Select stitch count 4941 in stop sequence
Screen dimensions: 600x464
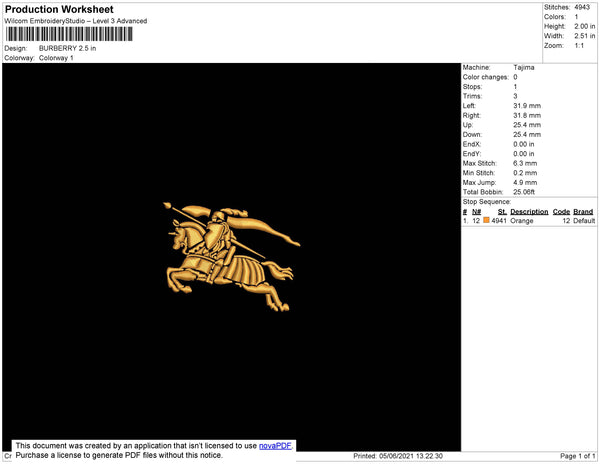[x=499, y=221]
